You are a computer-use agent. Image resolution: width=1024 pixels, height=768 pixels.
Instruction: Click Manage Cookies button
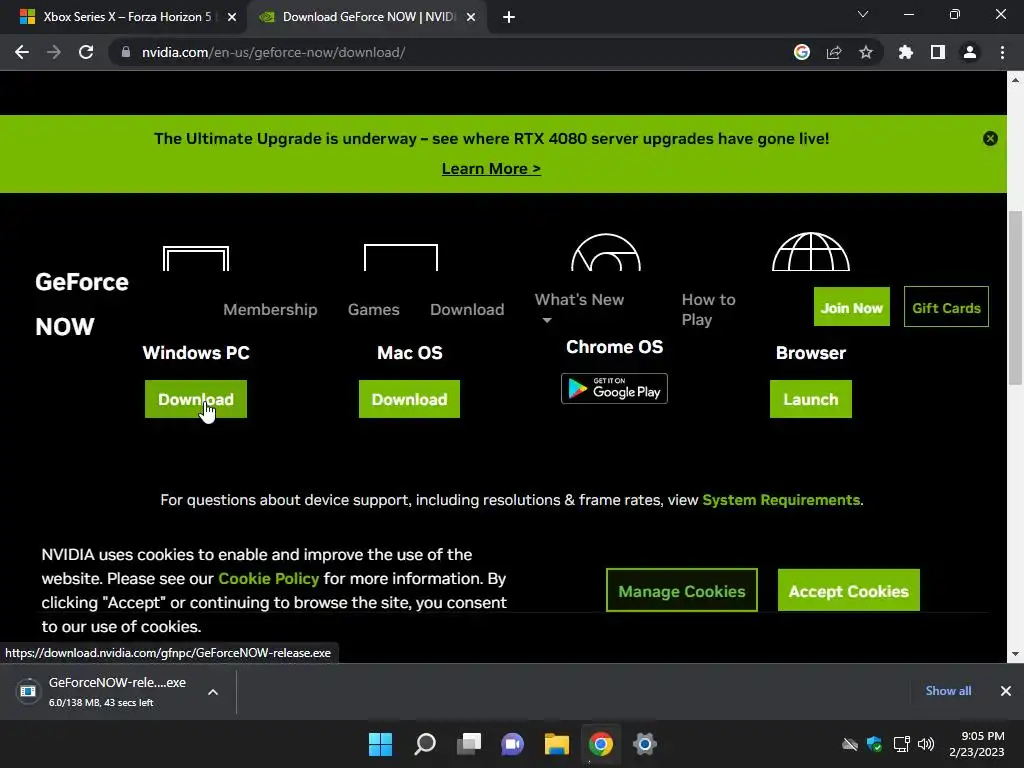pos(682,590)
